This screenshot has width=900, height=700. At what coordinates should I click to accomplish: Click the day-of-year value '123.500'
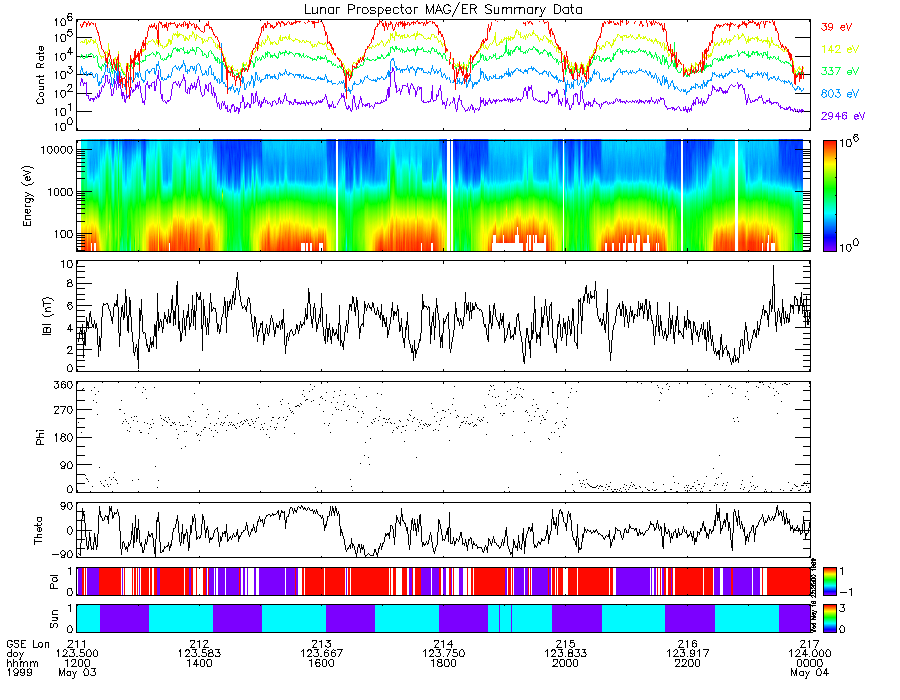tap(77, 654)
